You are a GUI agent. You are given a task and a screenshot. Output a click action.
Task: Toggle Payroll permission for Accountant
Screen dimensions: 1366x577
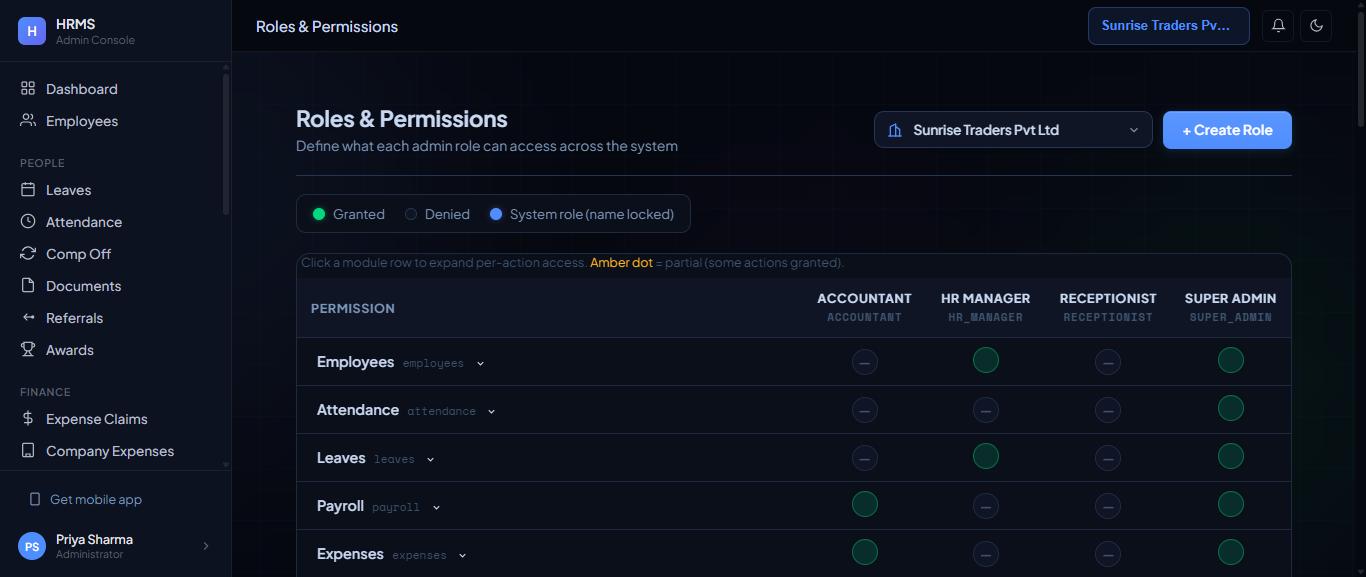point(865,504)
